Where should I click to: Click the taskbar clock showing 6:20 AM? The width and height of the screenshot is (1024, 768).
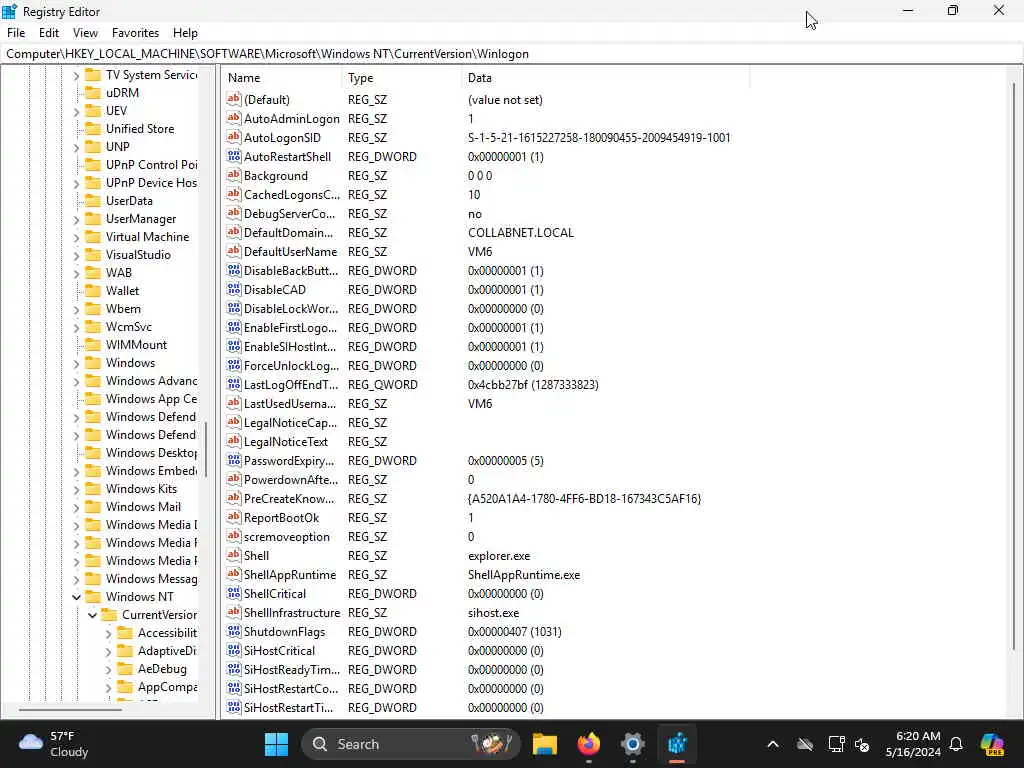coord(914,744)
